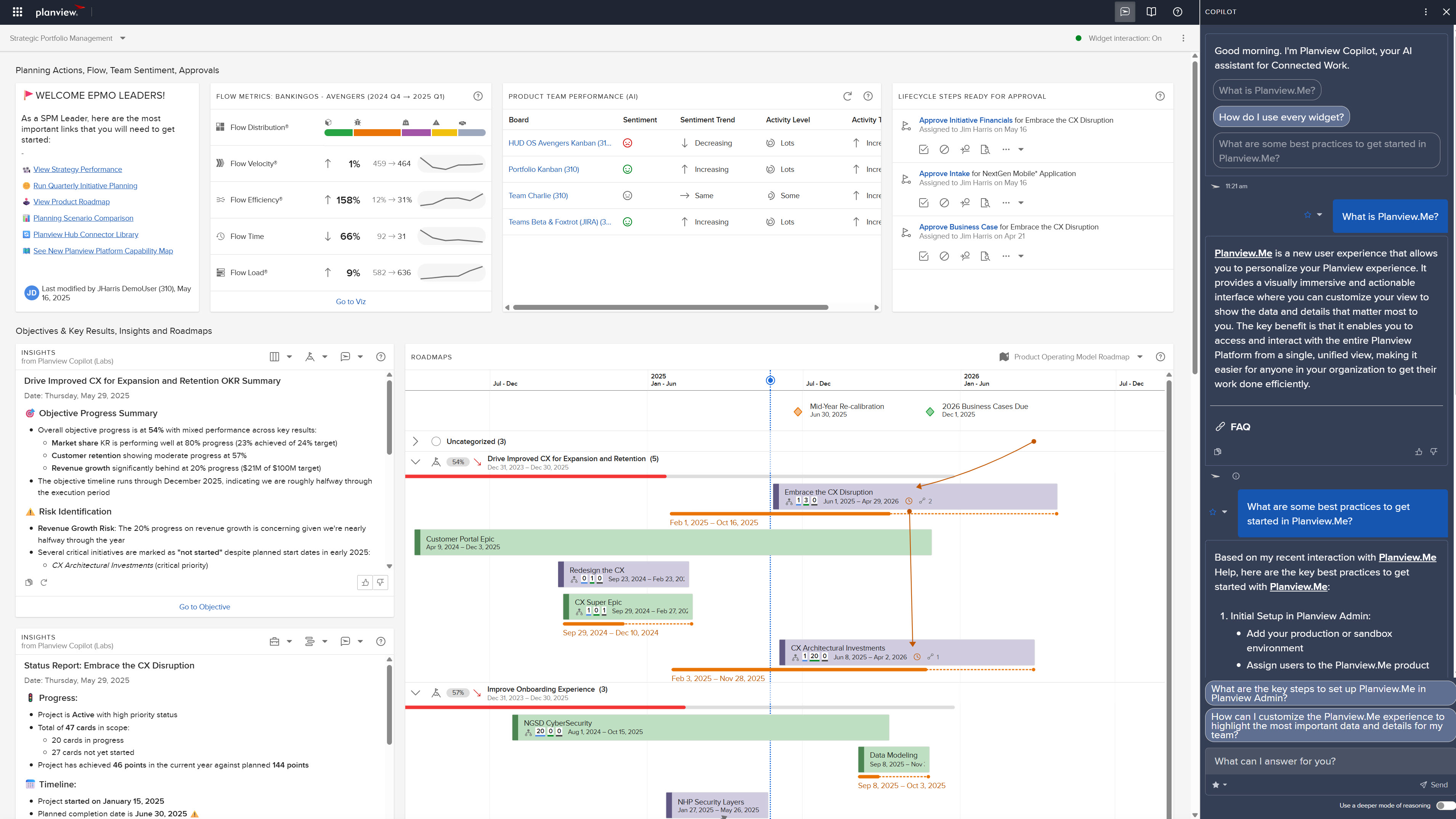Open HUD OS Avengers Kanban board link

(x=560, y=143)
